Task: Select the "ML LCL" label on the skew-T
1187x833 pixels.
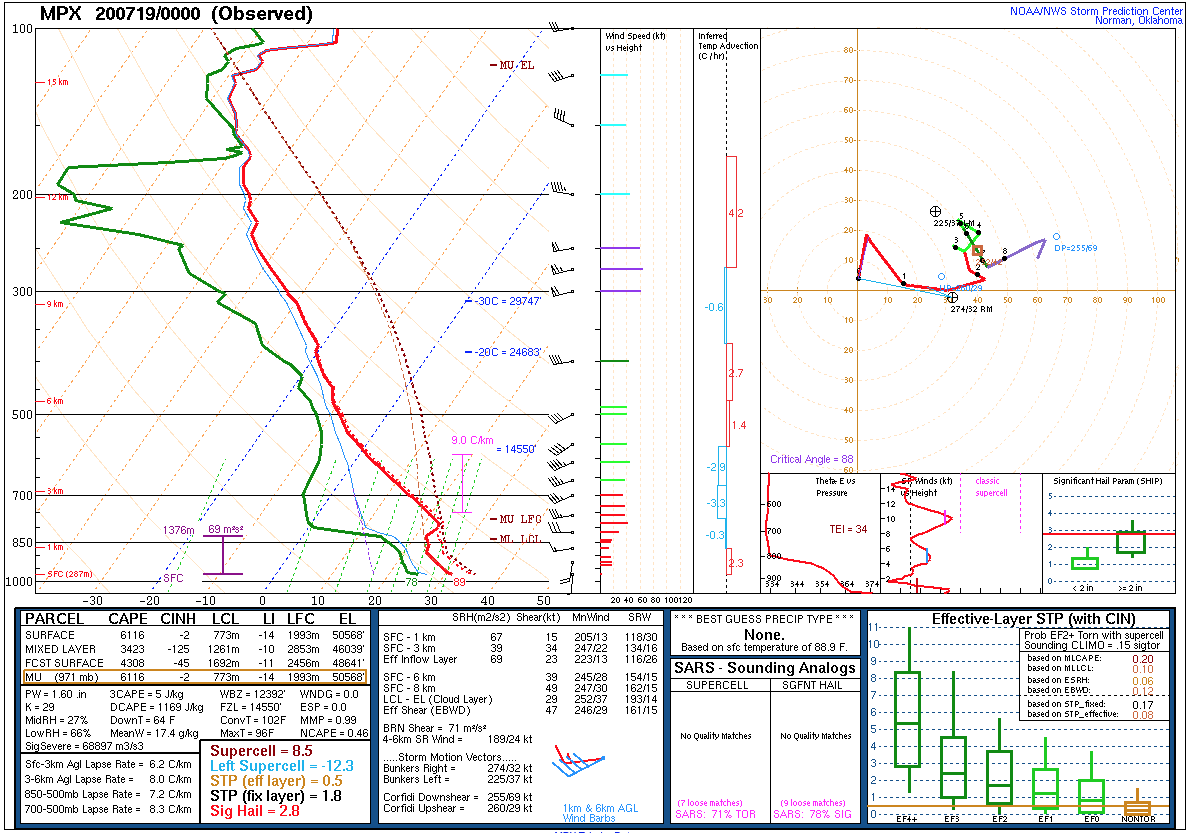Action: pyautogui.click(x=520, y=538)
